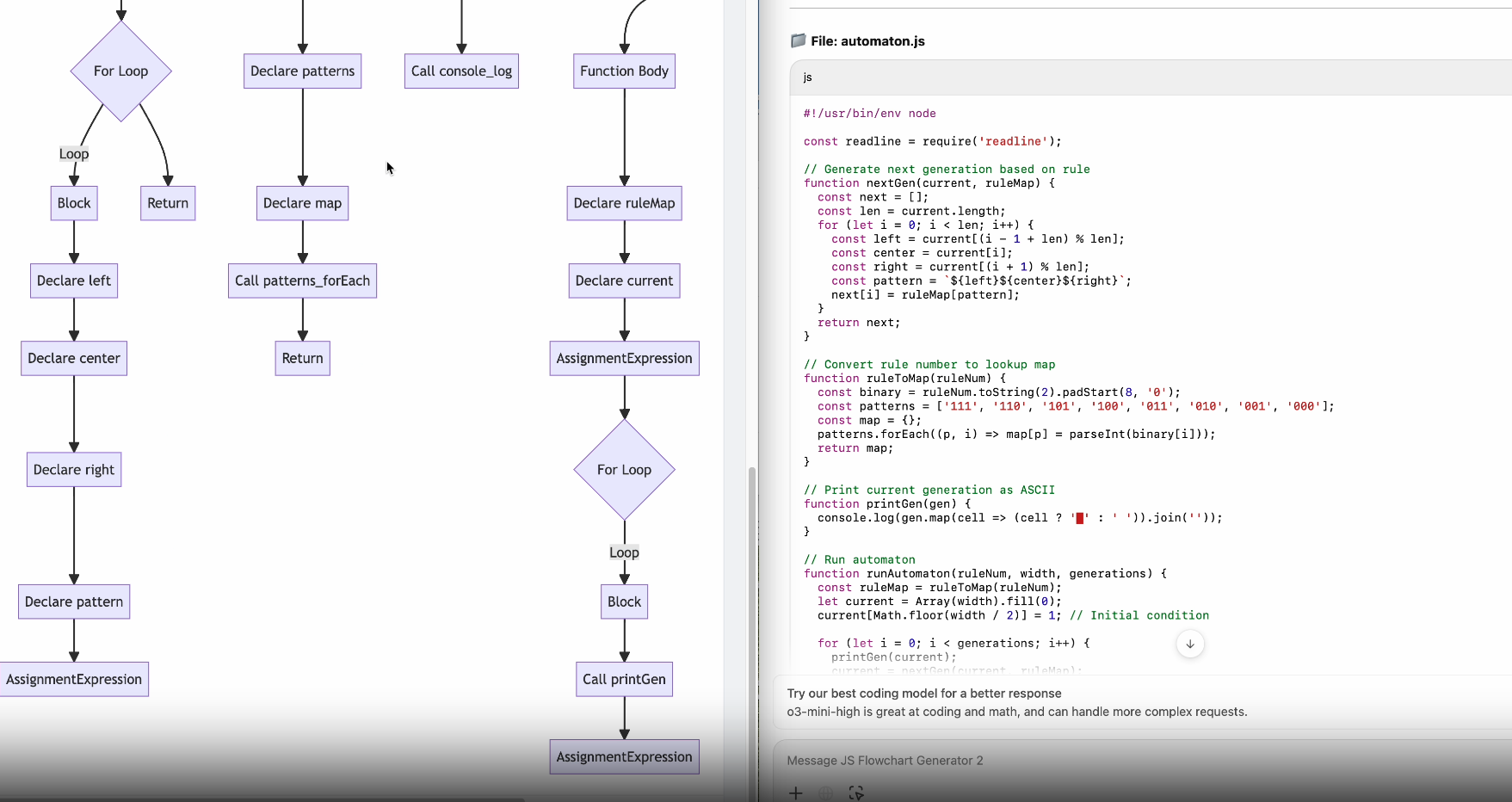Select the Return node beside the Declare left branch
This screenshot has width=1512, height=802.
coord(168,204)
